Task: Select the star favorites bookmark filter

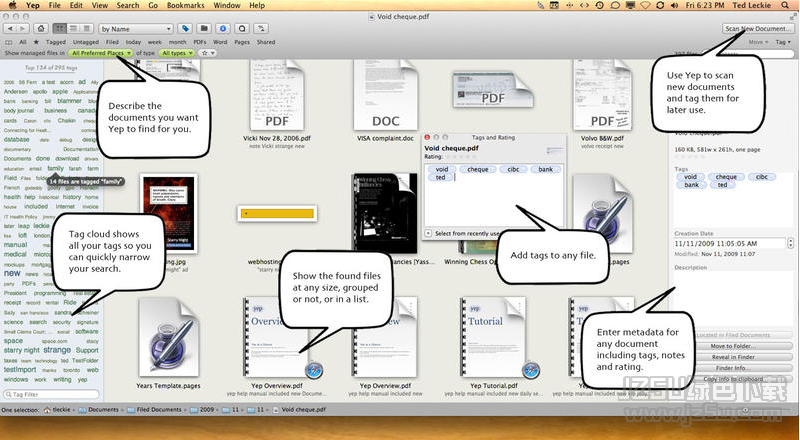Action: 36,42
